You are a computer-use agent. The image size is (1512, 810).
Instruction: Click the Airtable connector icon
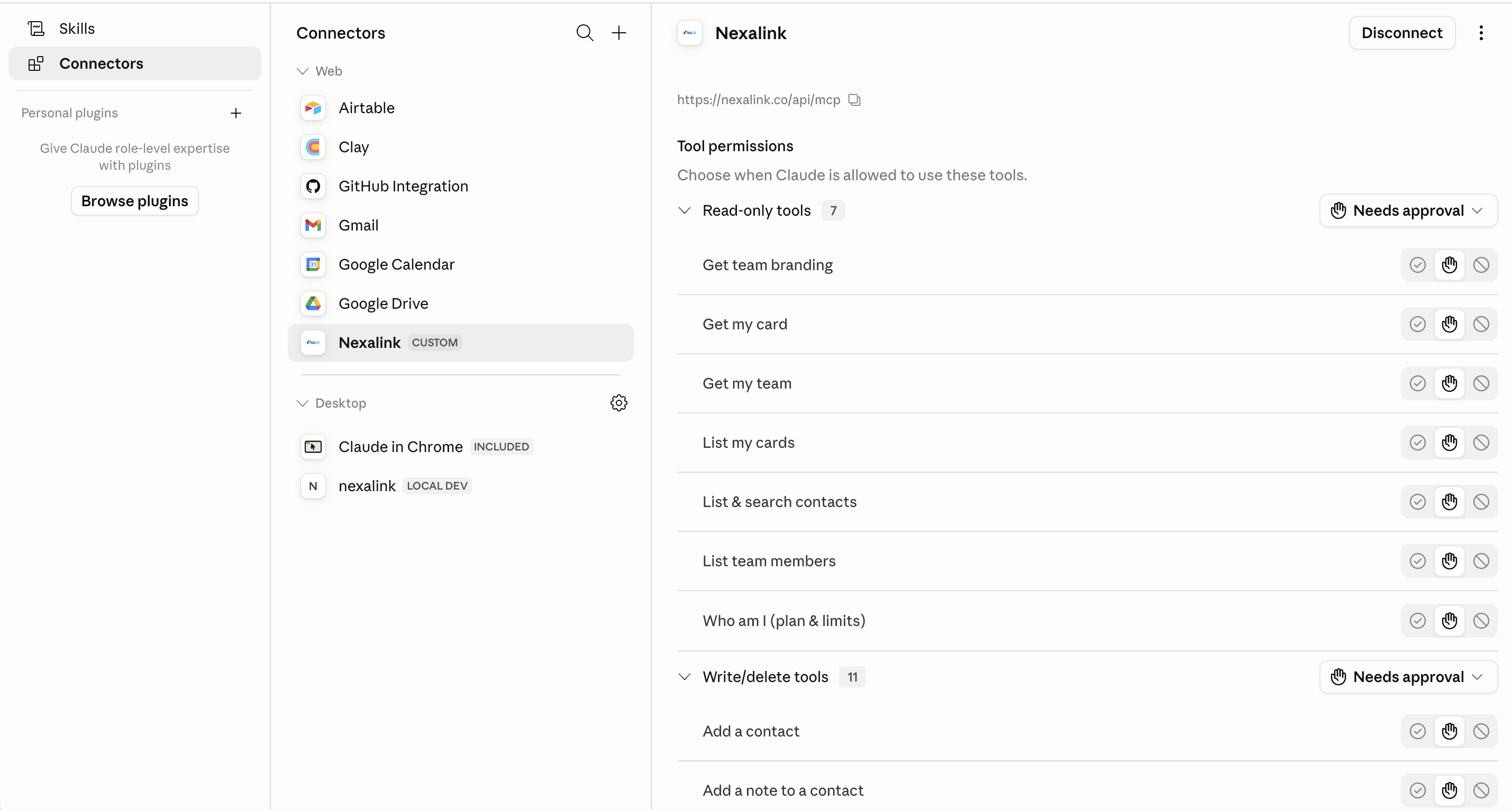click(313, 108)
